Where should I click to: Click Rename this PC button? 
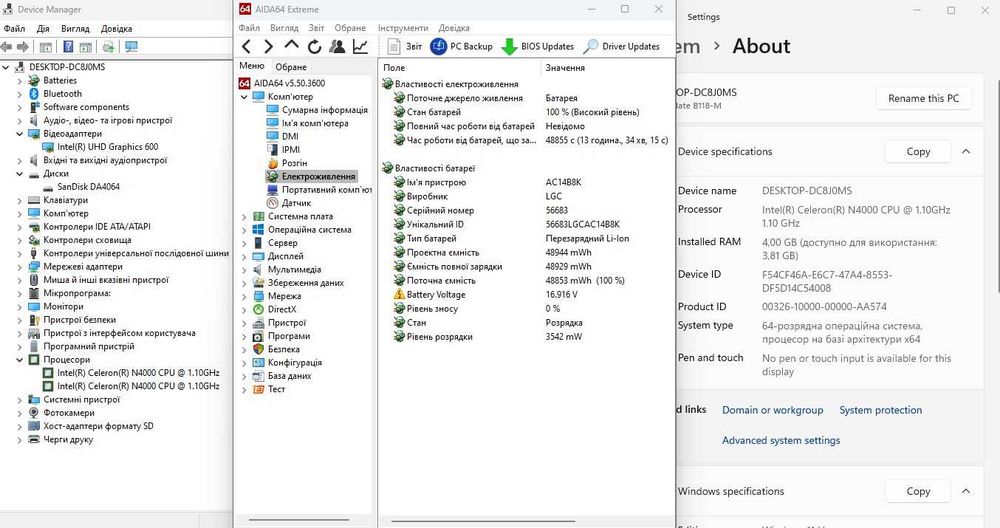923,98
